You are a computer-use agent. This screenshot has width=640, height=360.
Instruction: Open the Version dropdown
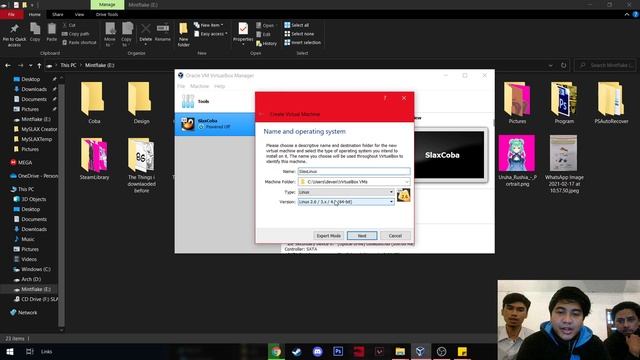click(x=346, y=202)
